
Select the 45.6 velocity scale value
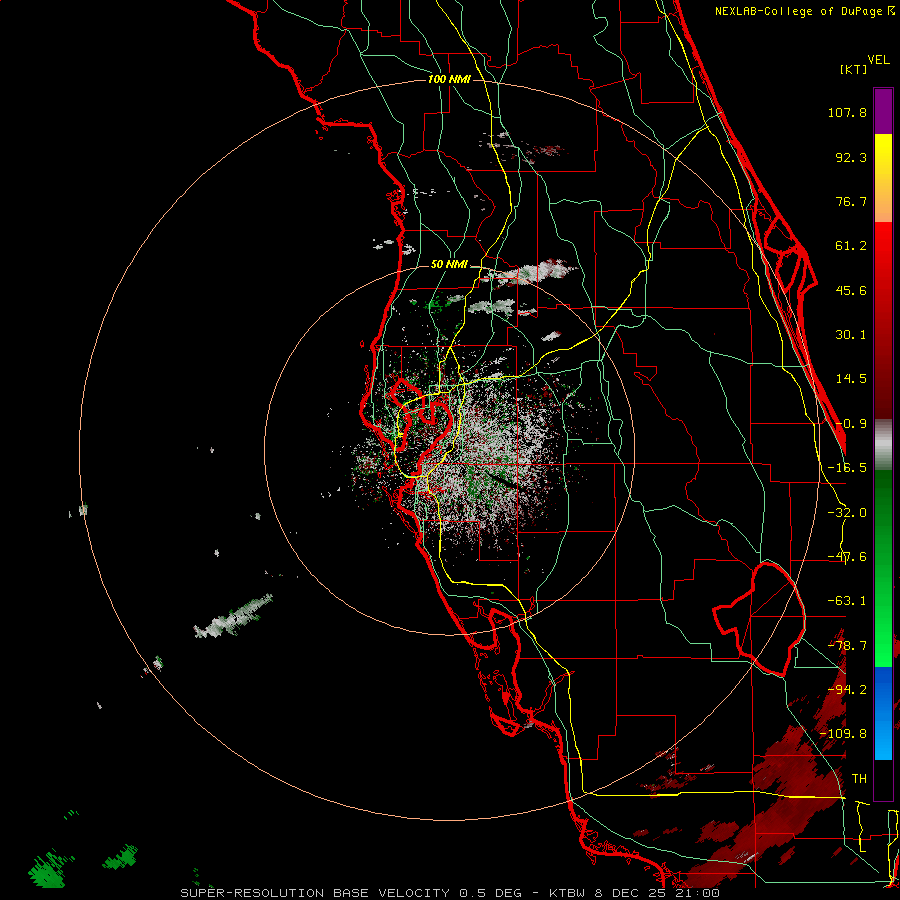click(x=851, y=290)
